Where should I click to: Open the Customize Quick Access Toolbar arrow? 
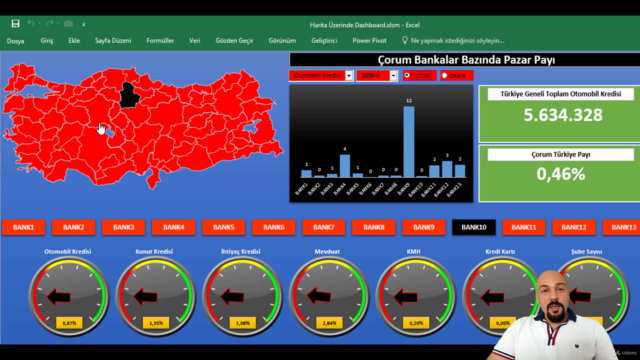tap(84, 24)
